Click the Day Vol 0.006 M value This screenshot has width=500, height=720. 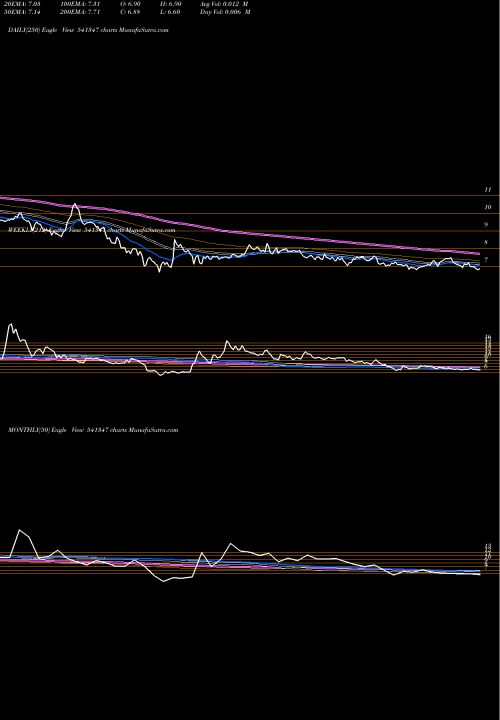tap(225, 12)
